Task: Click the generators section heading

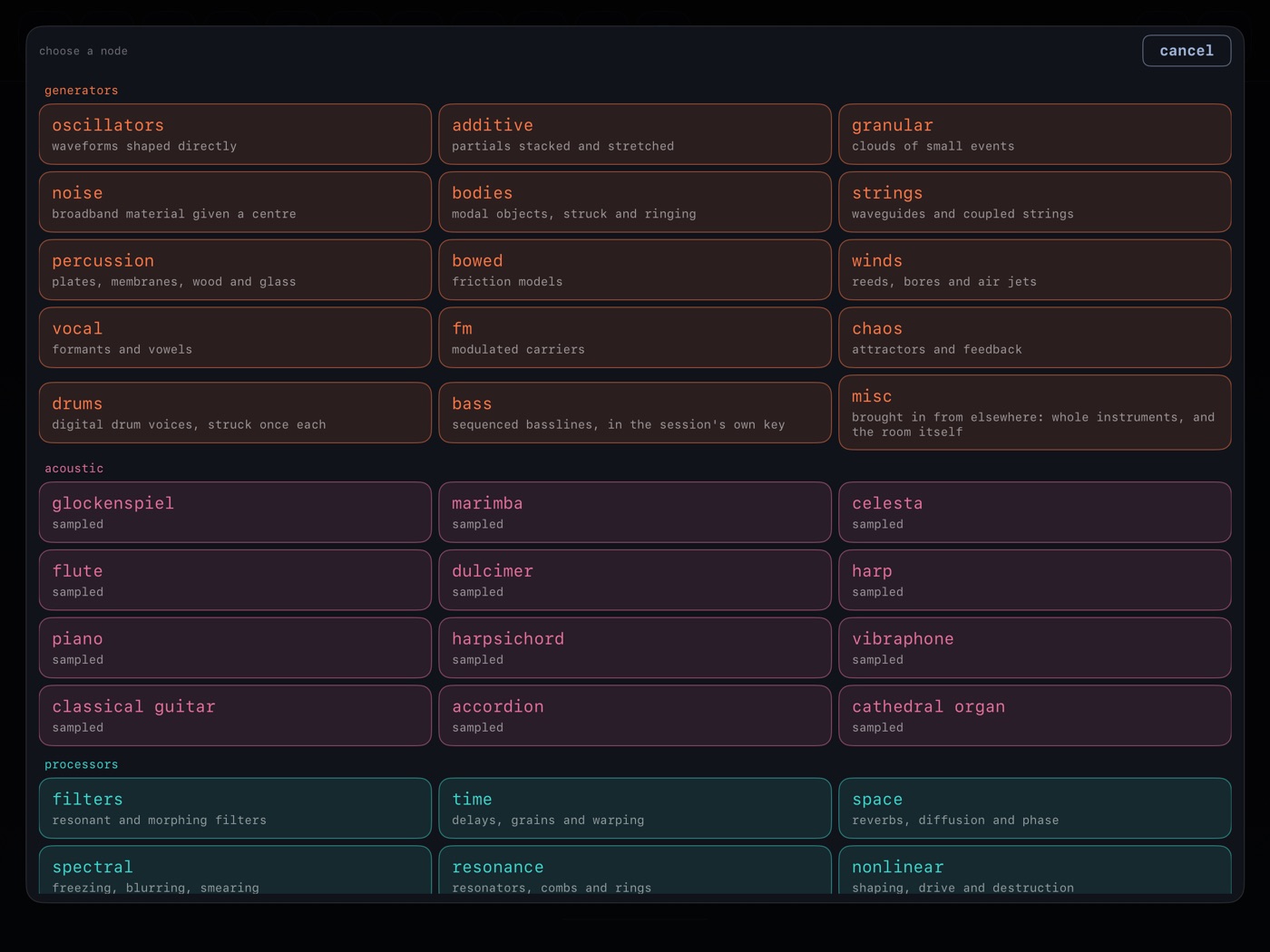Action: 82,91
